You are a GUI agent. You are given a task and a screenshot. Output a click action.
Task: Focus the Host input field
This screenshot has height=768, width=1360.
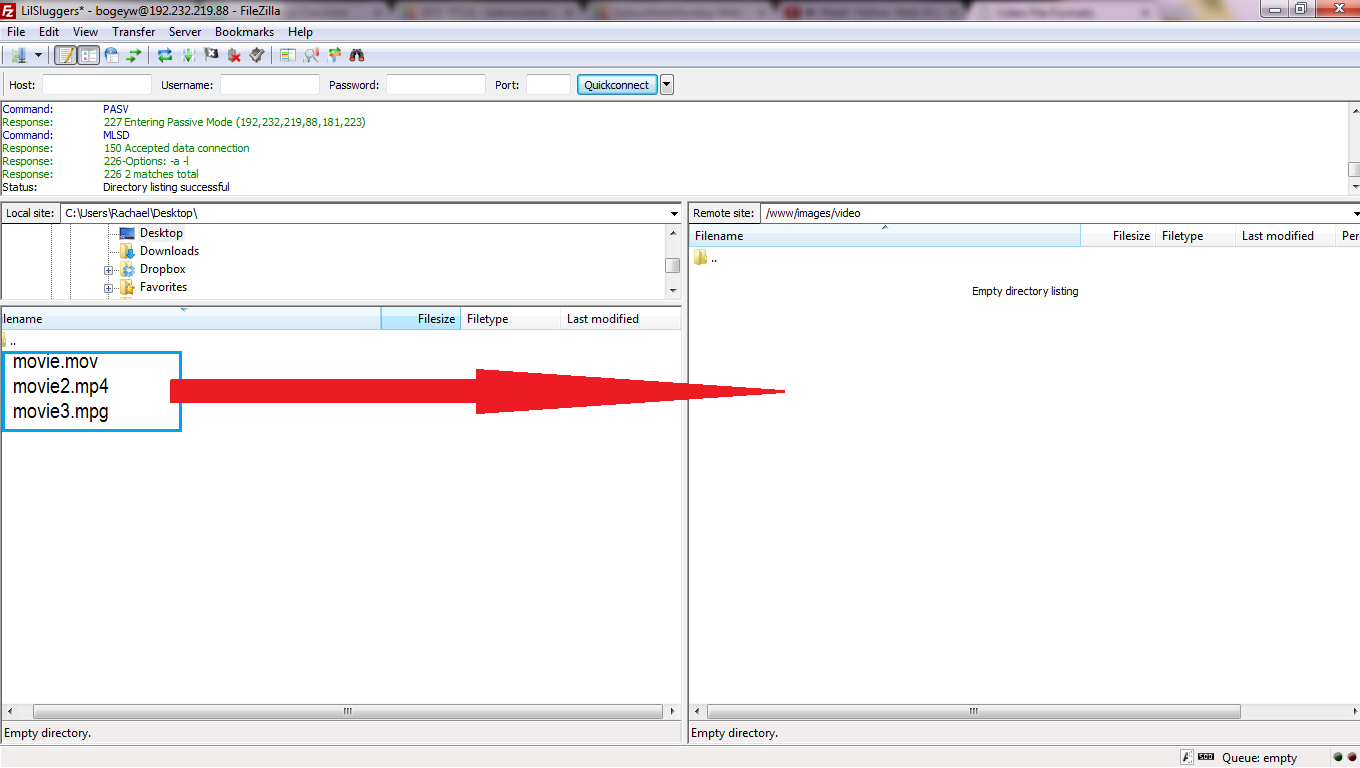click(97, 85)
